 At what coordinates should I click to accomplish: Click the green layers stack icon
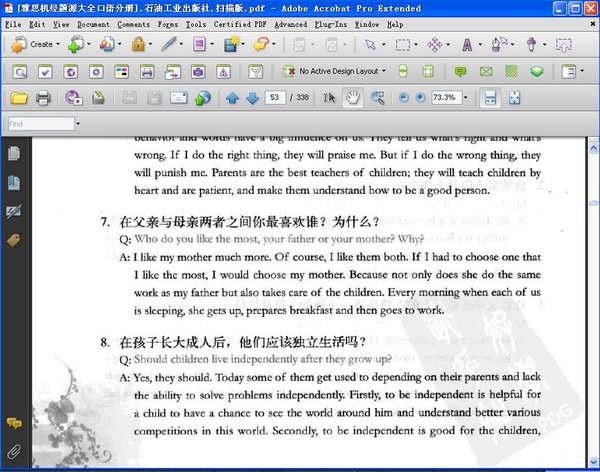coord(537,72)
